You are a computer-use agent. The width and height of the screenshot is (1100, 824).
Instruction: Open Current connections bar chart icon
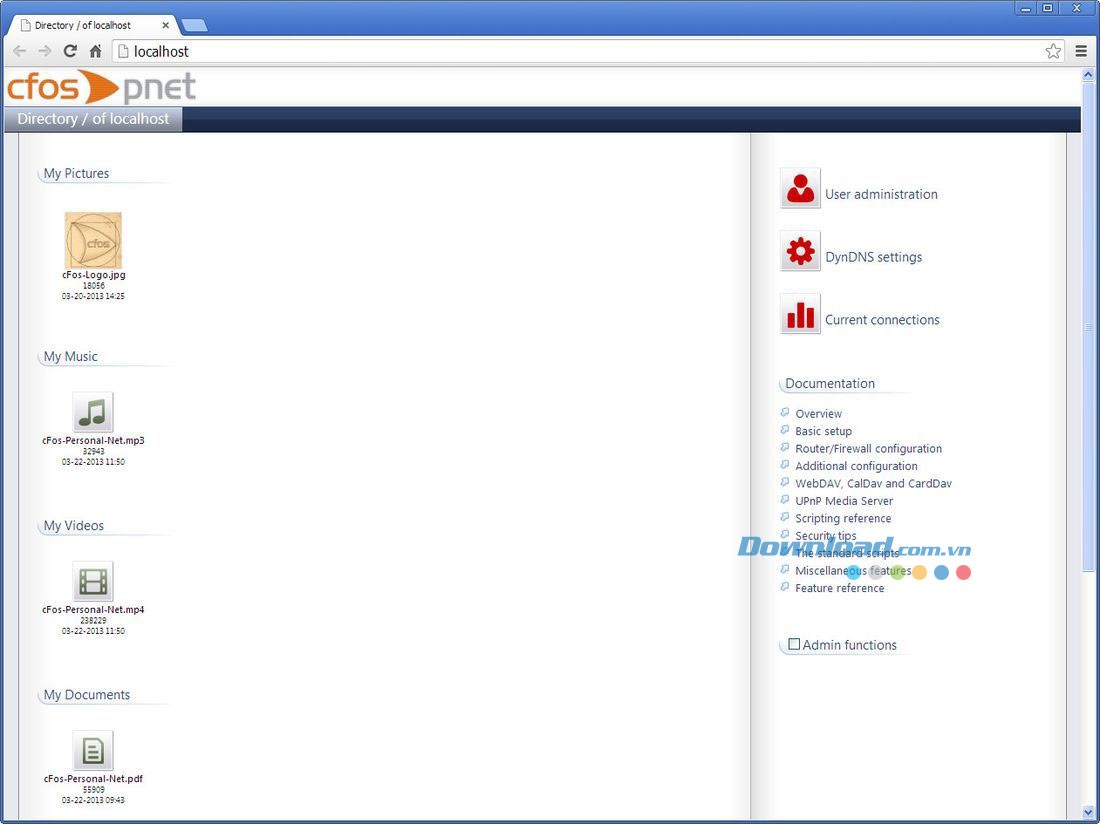tap(800, 314)
